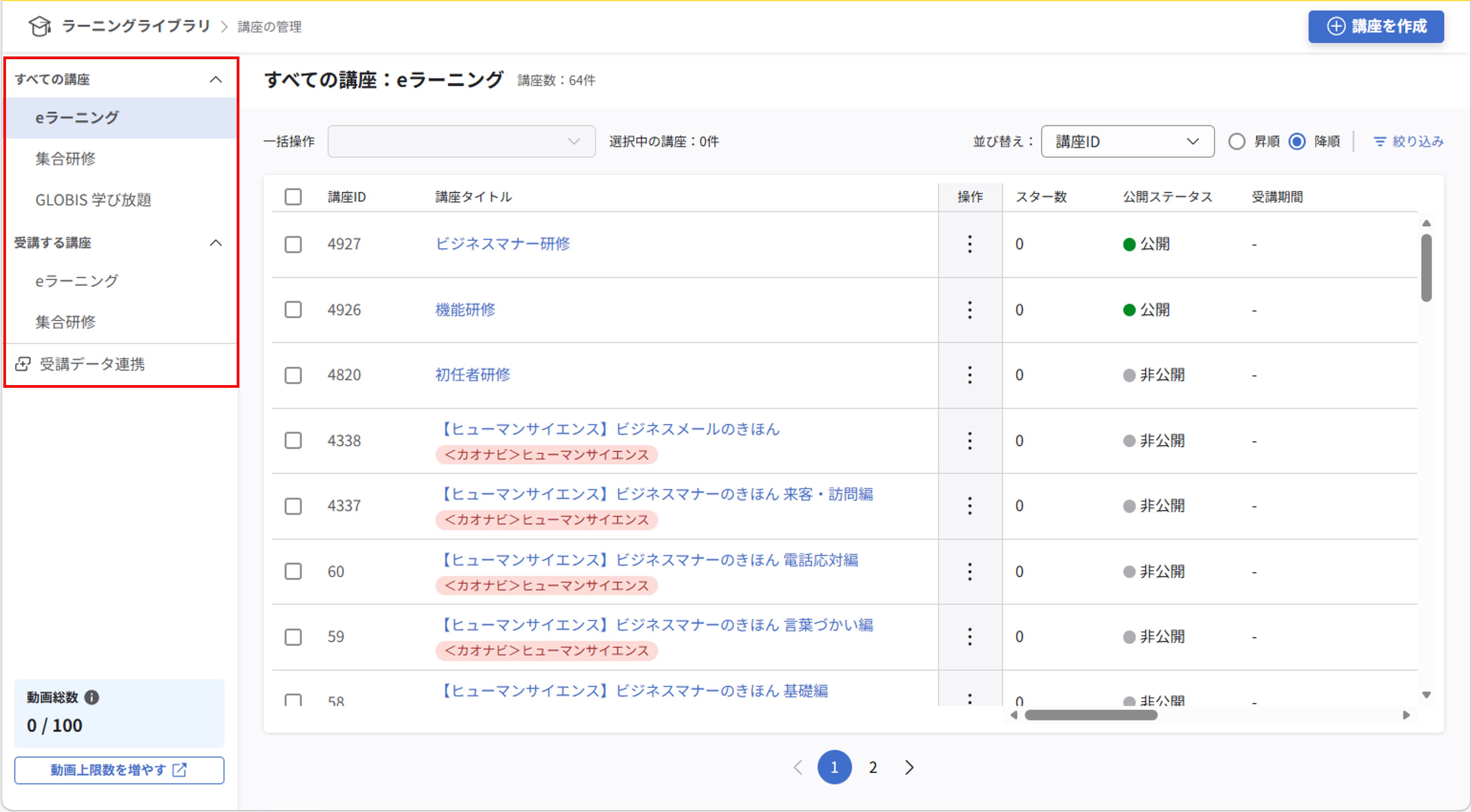The image size is (1471, 812).
Task: Click the current page 1 button
Action: [834, 768]
